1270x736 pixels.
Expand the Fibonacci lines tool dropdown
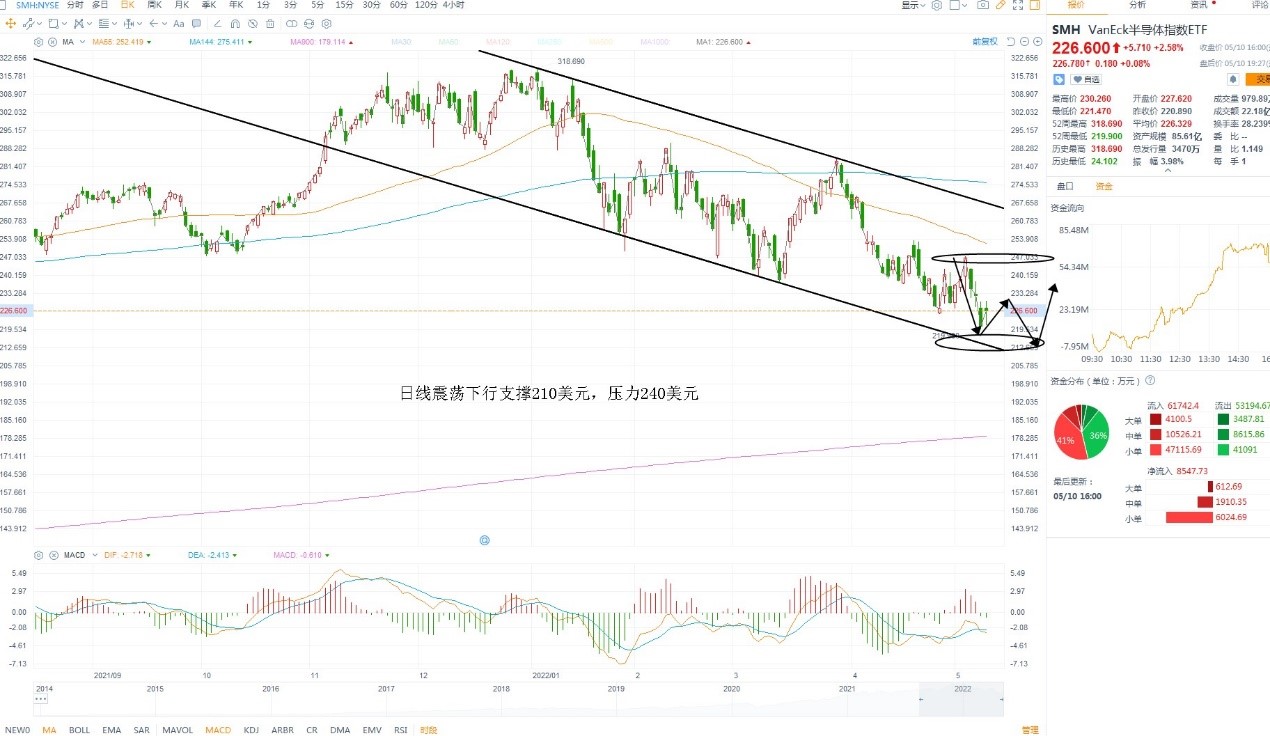point(114,23)
